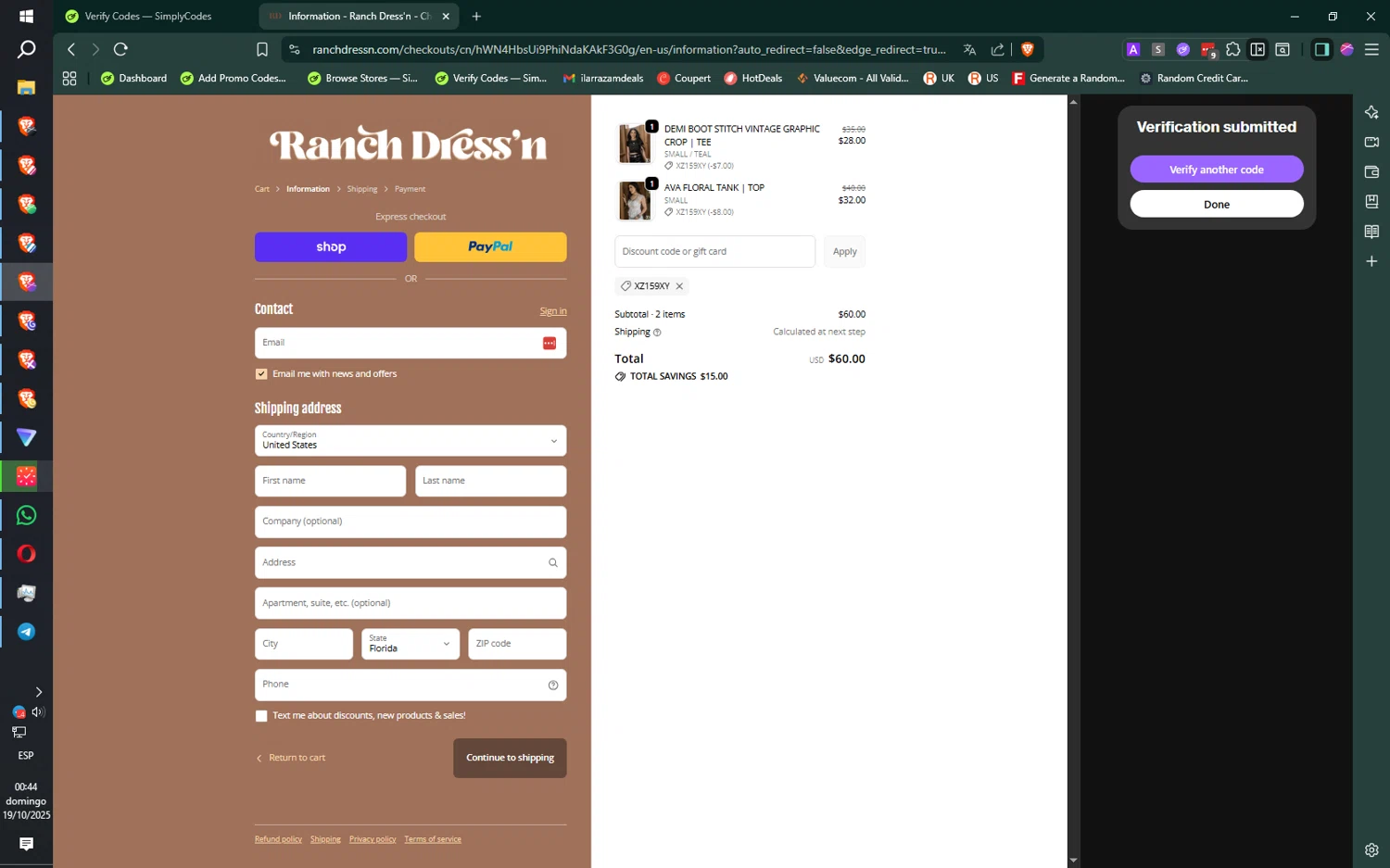Screen dimensions: 1390x868
Task: Open the Dashboard bookmark
Action: coord(133,79)
